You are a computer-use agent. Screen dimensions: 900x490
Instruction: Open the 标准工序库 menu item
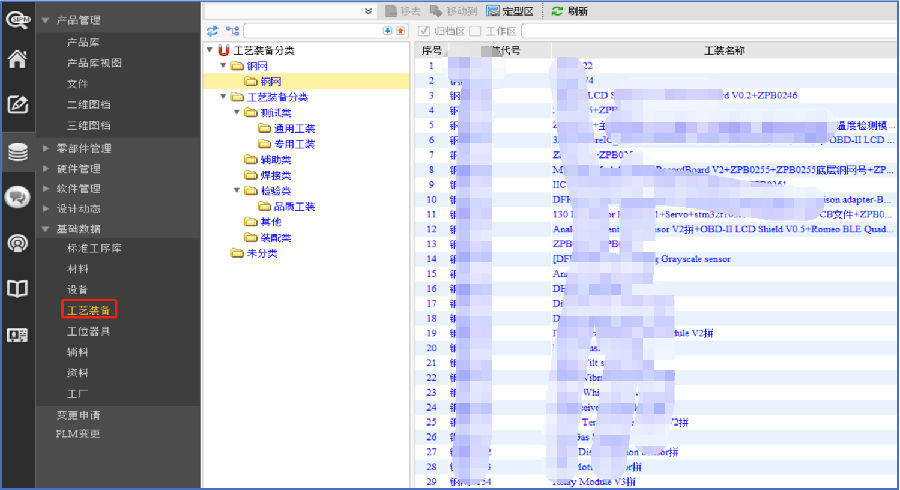coord(94,248)
